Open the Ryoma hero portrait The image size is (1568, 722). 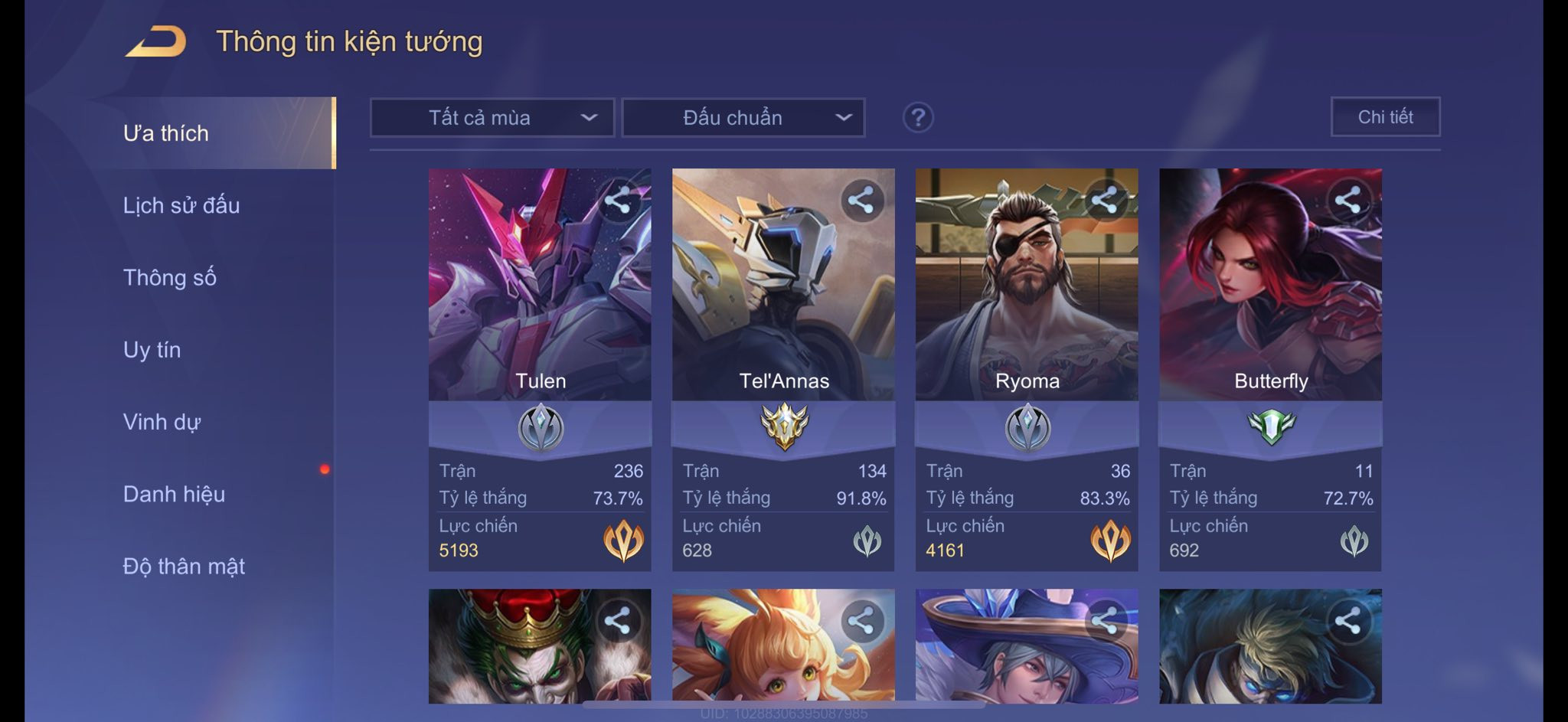1027,284
